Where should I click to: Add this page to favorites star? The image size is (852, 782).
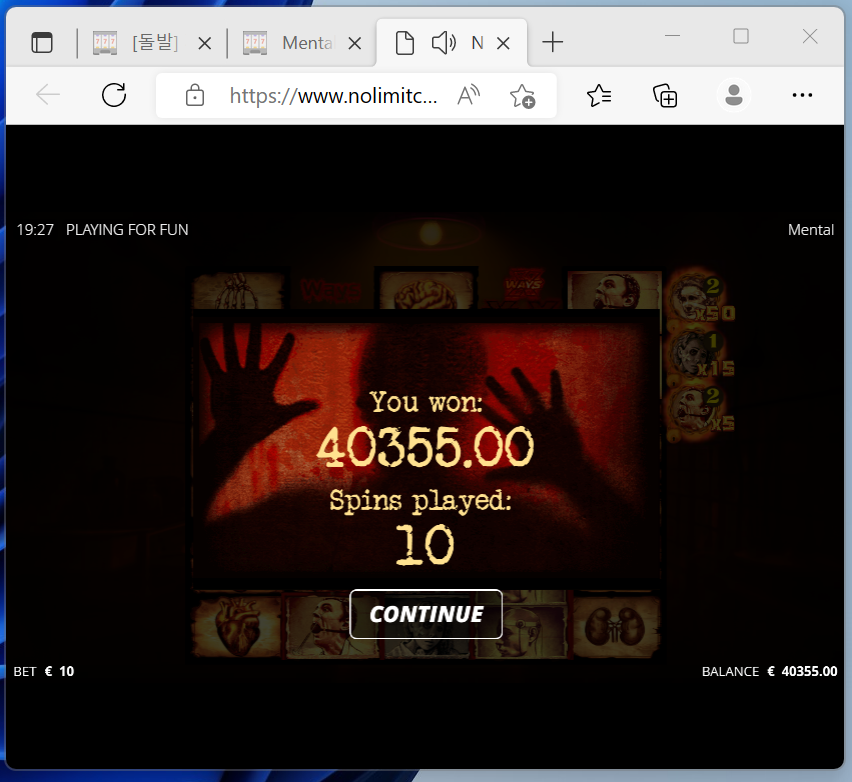[x=522, y=96]
